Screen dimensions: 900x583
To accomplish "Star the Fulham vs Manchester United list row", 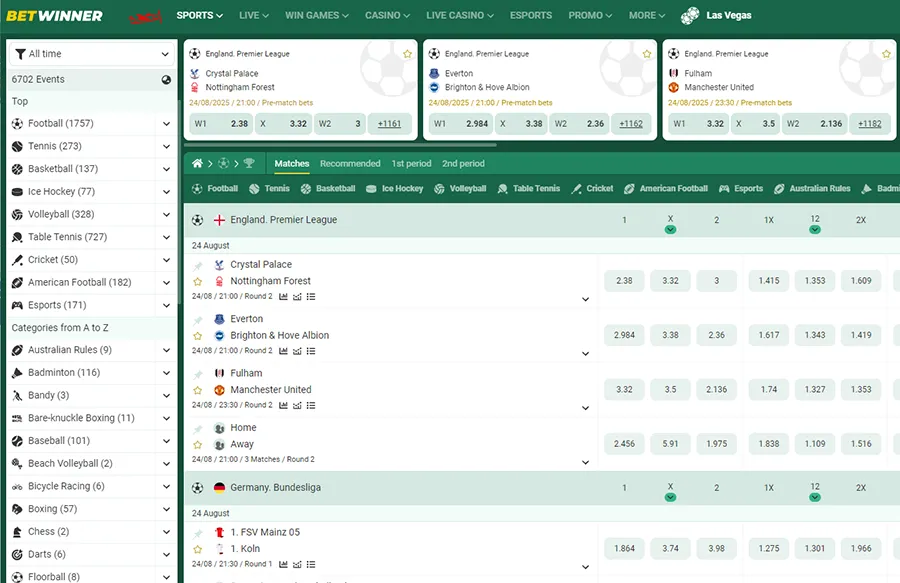I will coord(197,390).
